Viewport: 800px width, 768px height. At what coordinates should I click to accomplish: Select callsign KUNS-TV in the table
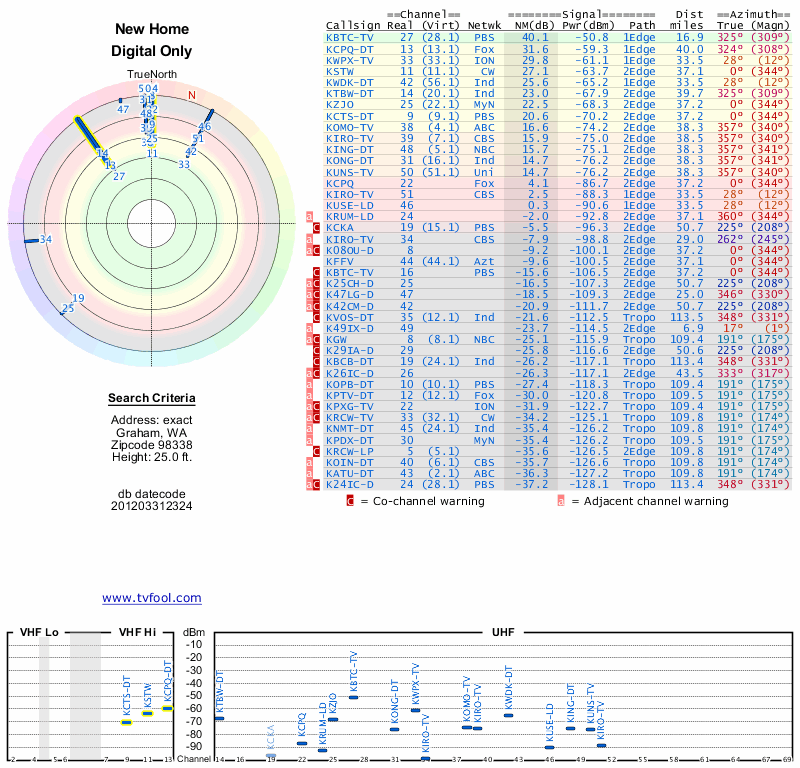350,172
